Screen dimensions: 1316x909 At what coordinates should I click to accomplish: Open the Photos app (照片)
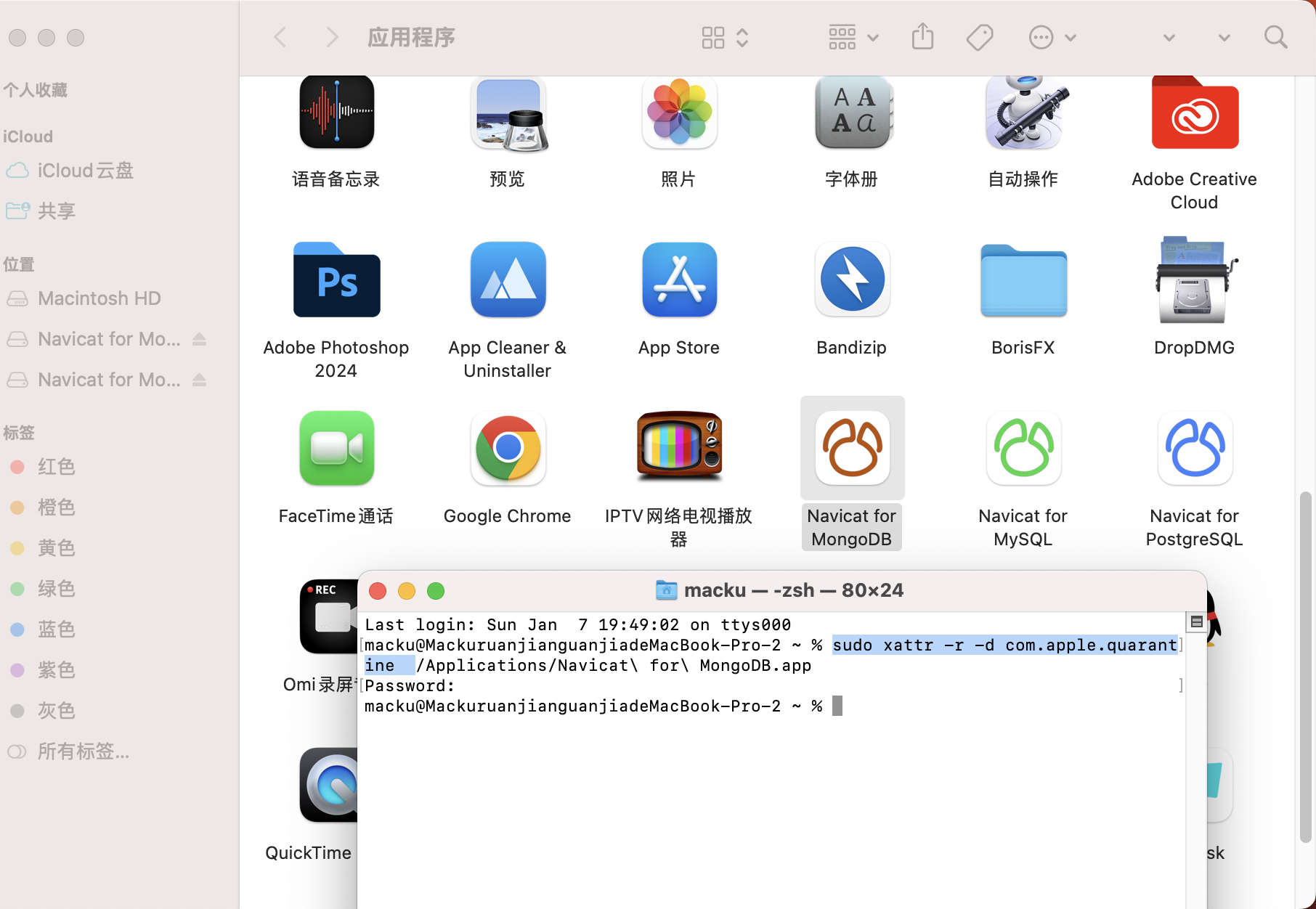679,114
